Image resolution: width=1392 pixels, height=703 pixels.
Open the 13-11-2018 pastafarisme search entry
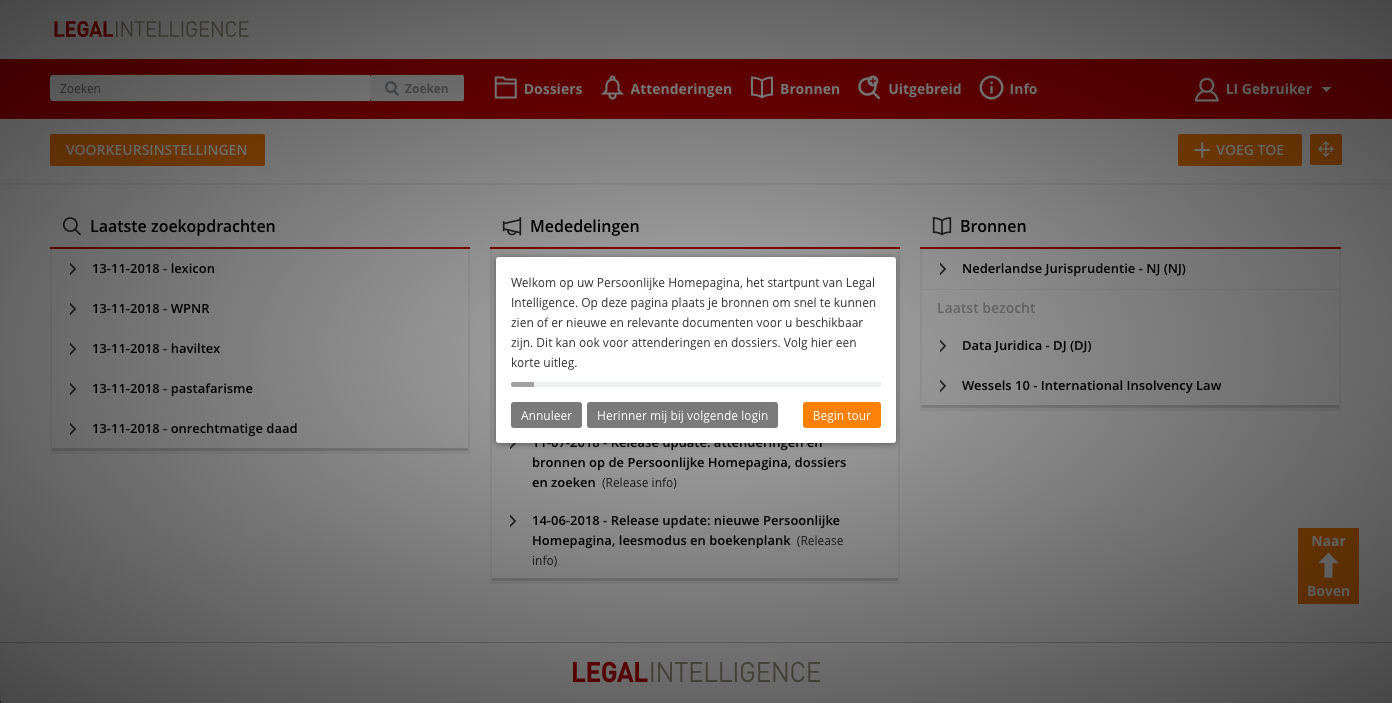point(172,389)
